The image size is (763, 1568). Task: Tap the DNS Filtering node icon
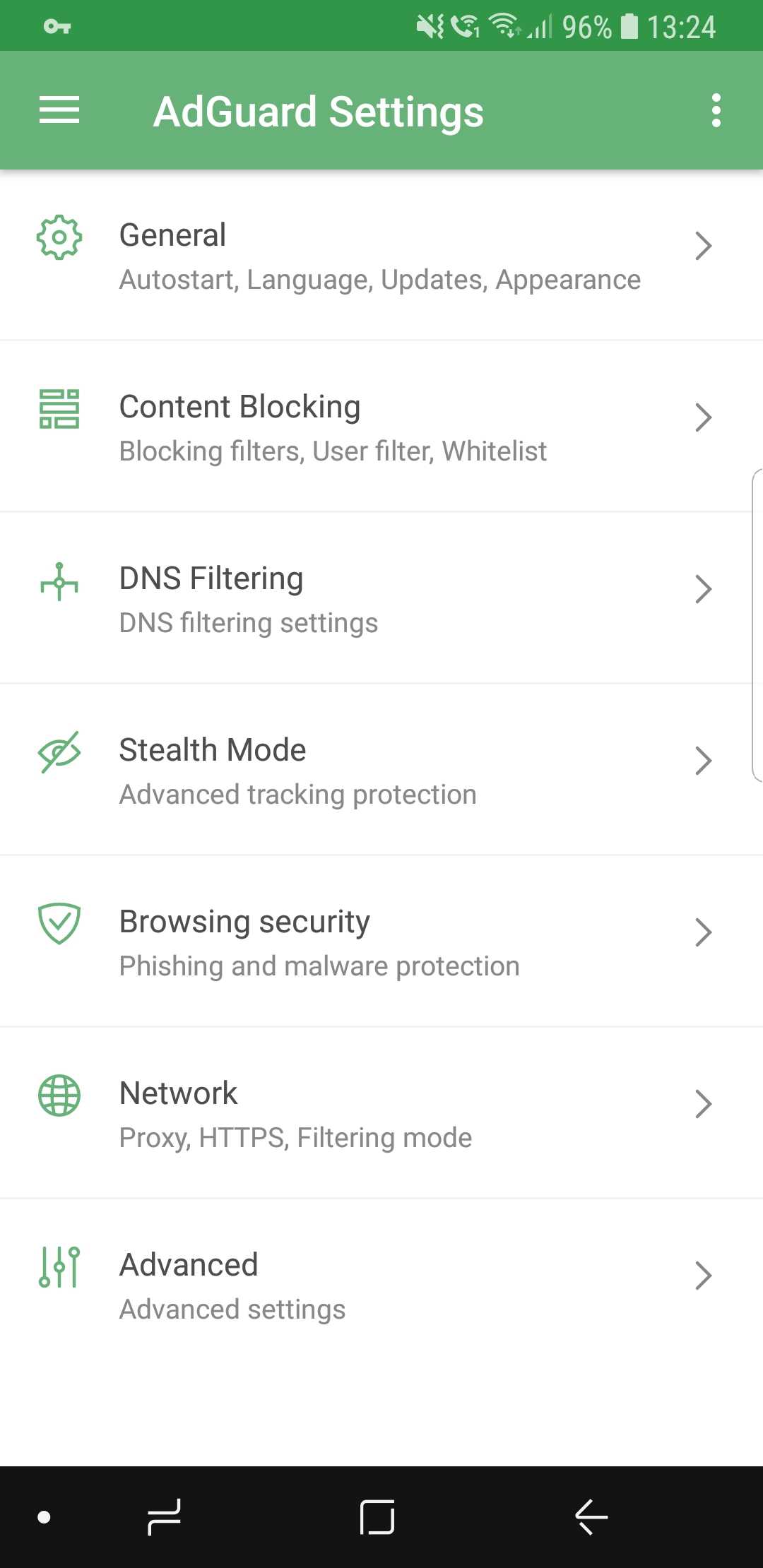(59, 581)
